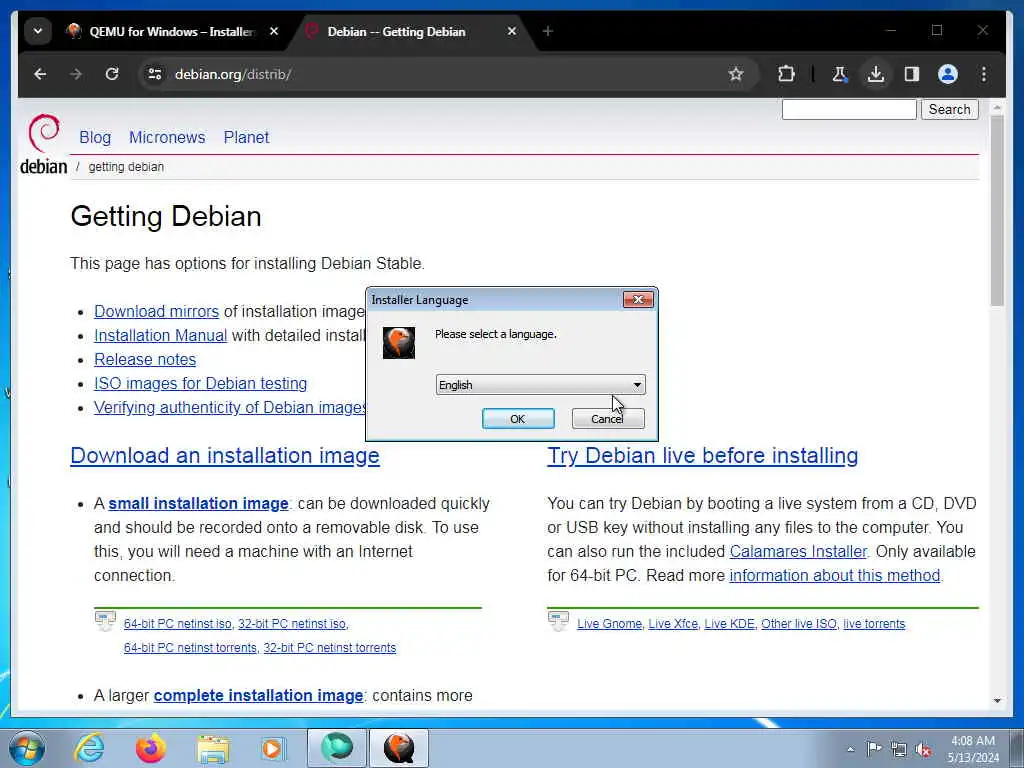Open the Download mirrors link

coord(156,312)
